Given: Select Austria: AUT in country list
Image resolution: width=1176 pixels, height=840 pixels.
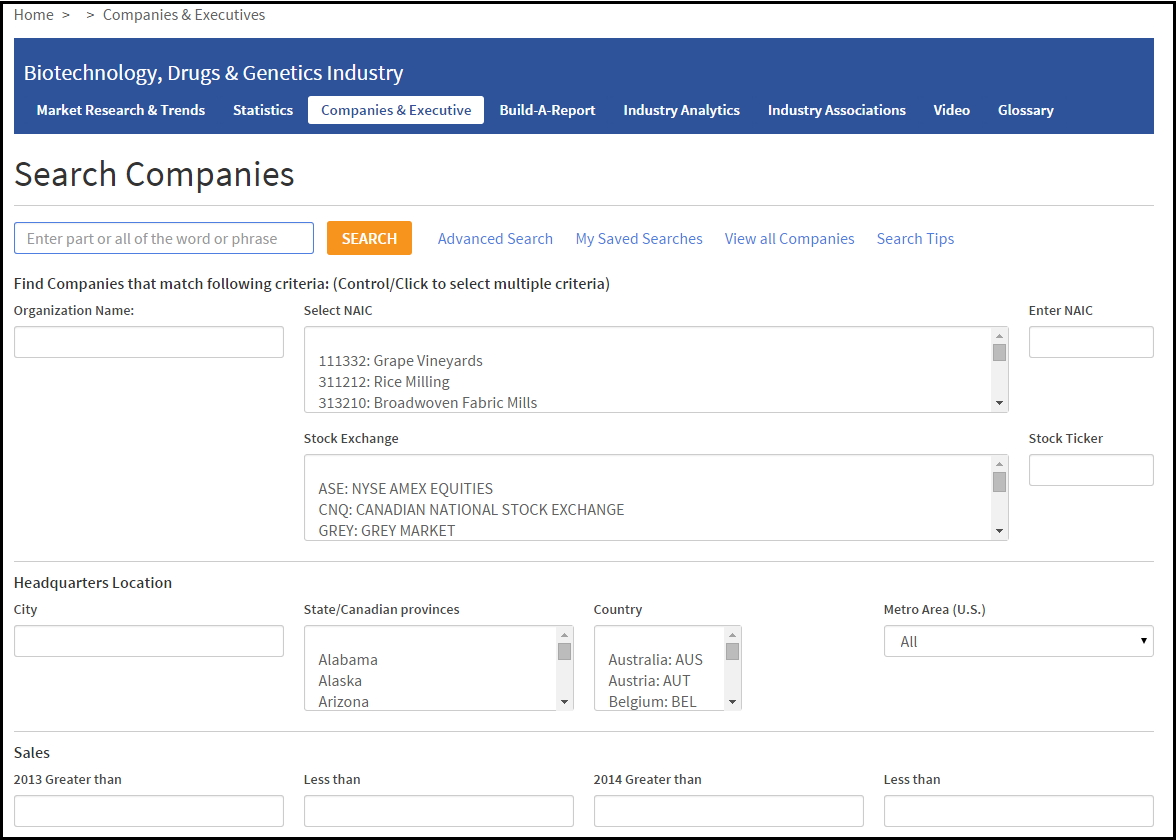Looking at the screenshot, I should click(650, 681).
